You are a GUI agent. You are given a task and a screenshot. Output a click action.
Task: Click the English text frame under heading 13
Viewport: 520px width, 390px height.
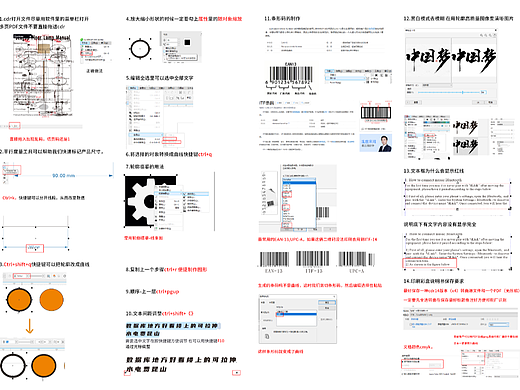(457, 194)
